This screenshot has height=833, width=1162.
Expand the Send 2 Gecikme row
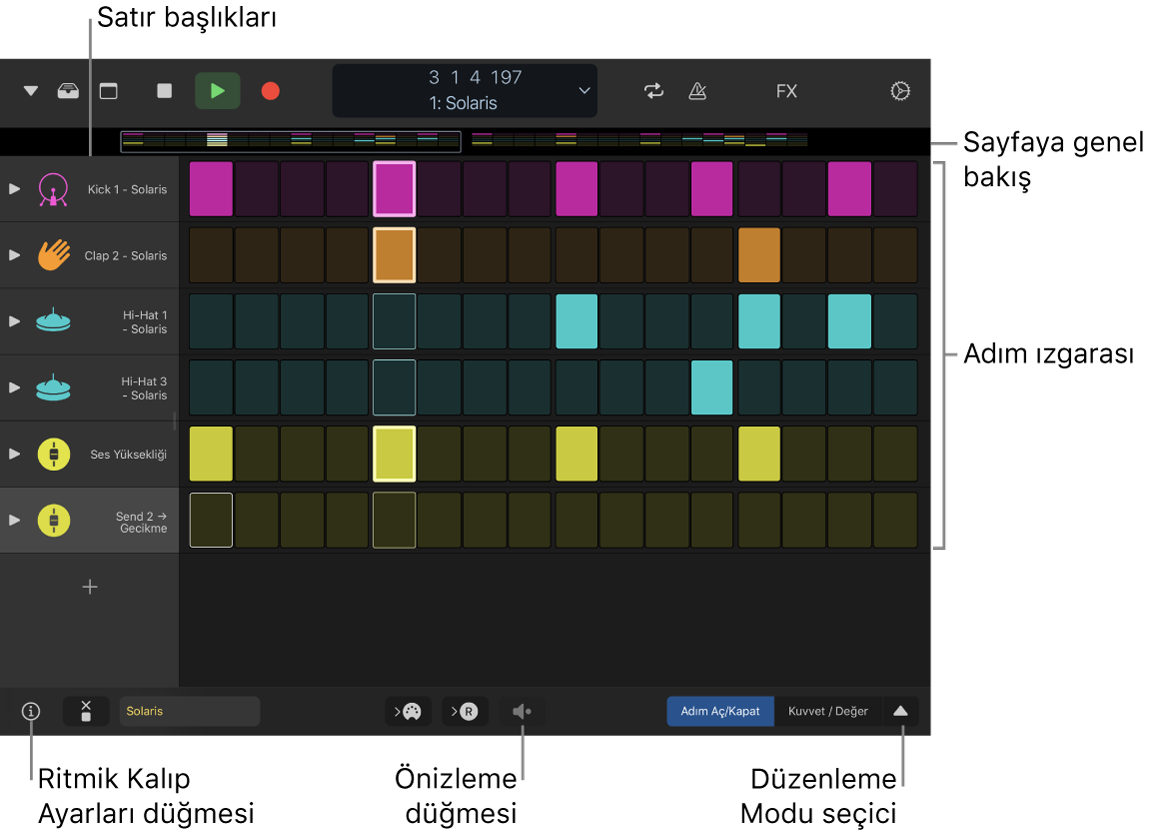click(14, 520)
